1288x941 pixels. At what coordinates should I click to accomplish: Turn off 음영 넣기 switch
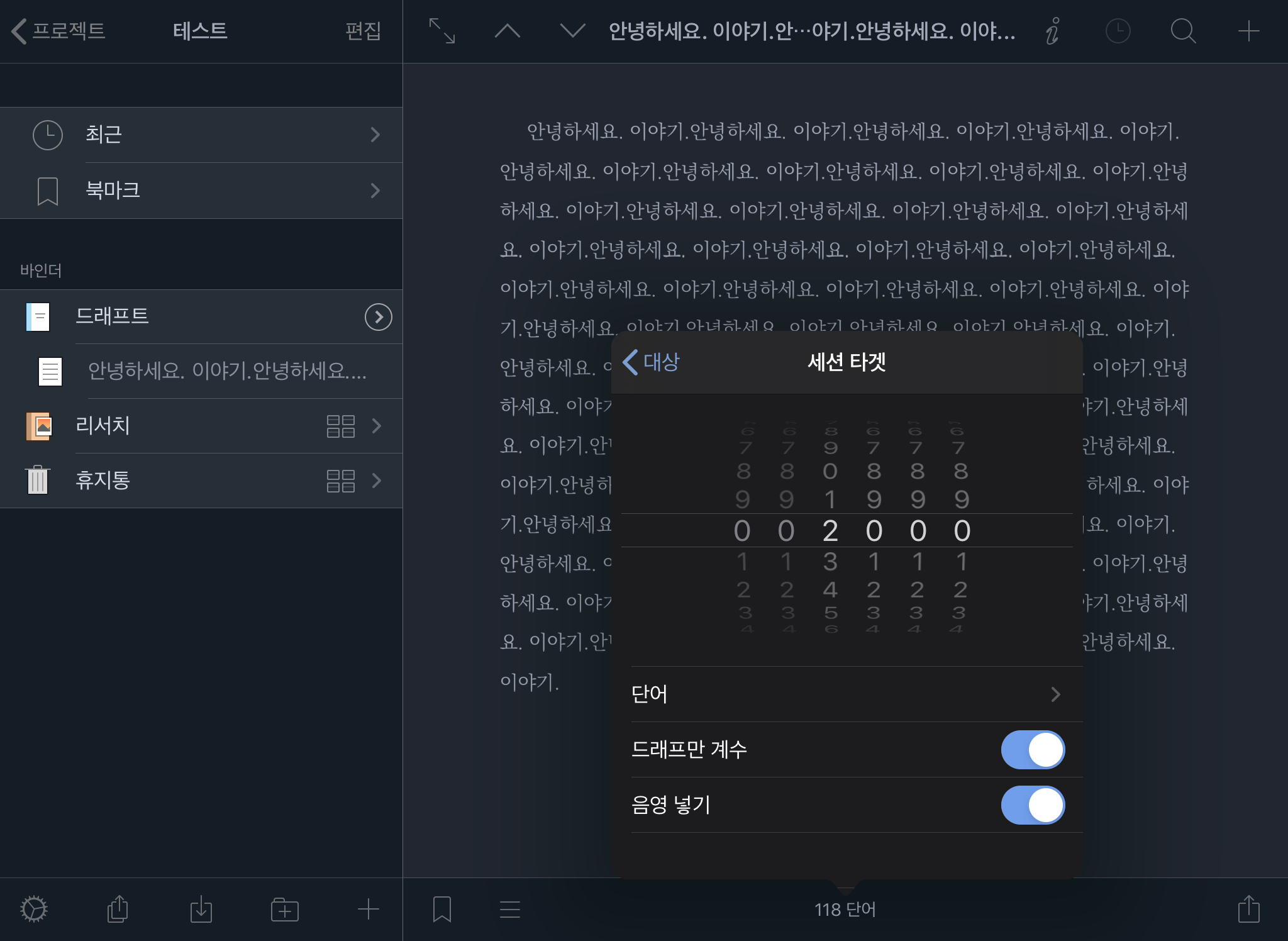[x=1033, y=805]
